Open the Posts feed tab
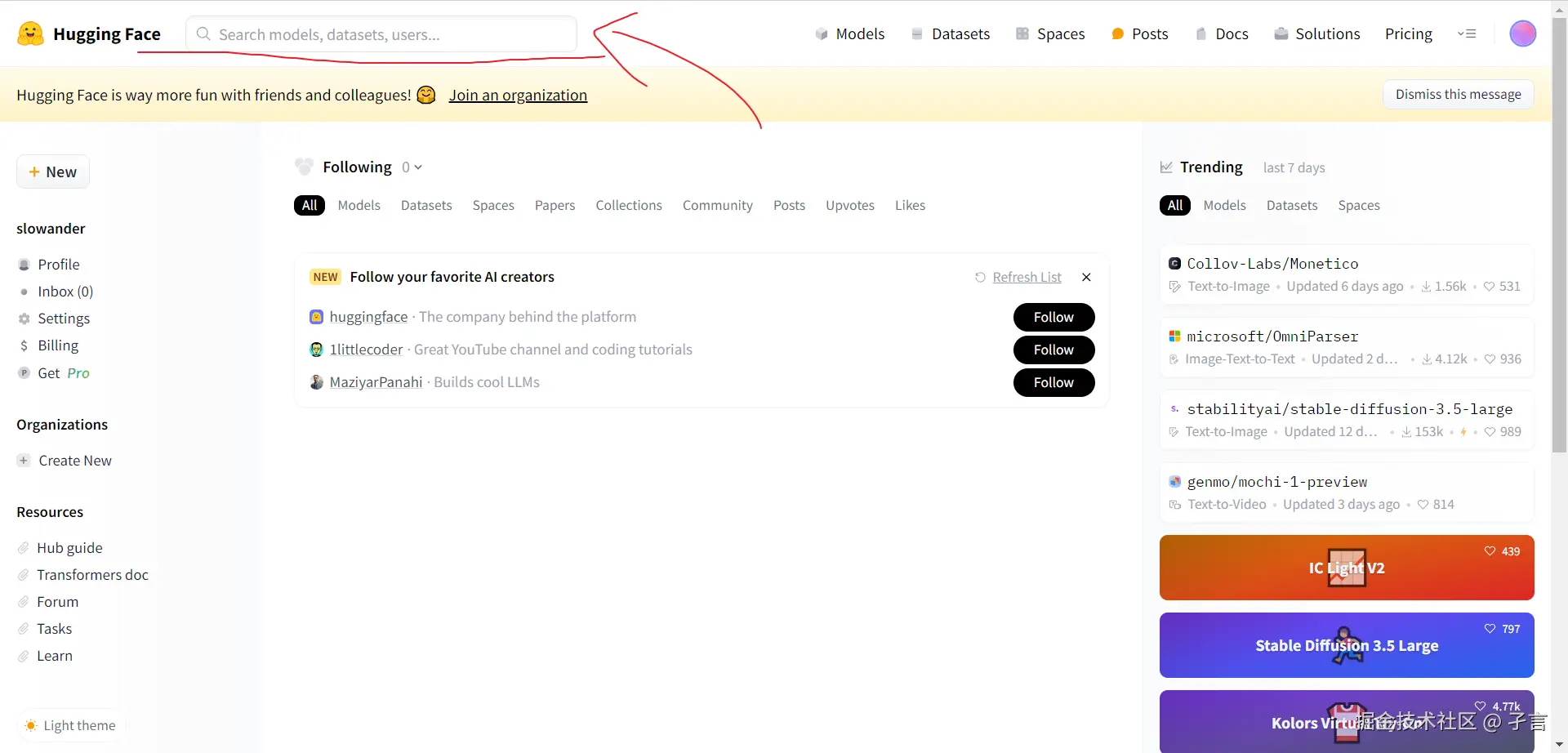Image resolution: width=1568 pixels, height=753 pixels. pyautogui.click(x=789, y=205)
